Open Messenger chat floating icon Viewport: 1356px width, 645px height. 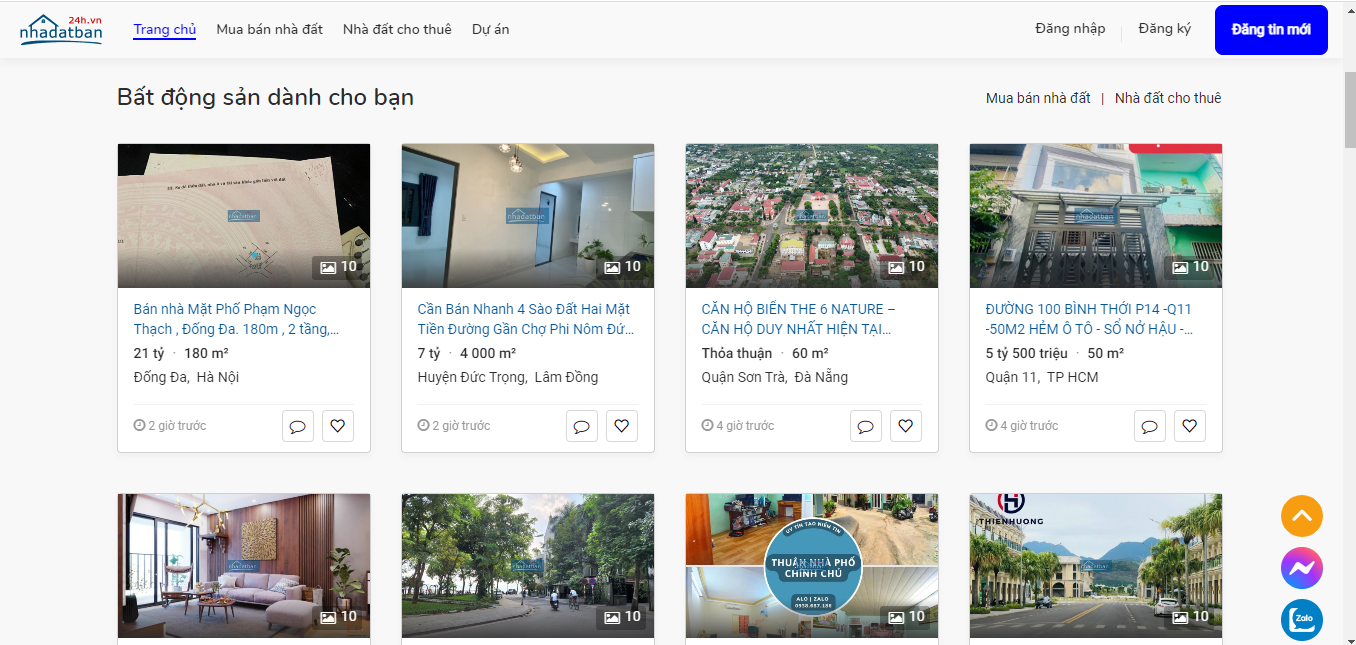point(1301,568)
